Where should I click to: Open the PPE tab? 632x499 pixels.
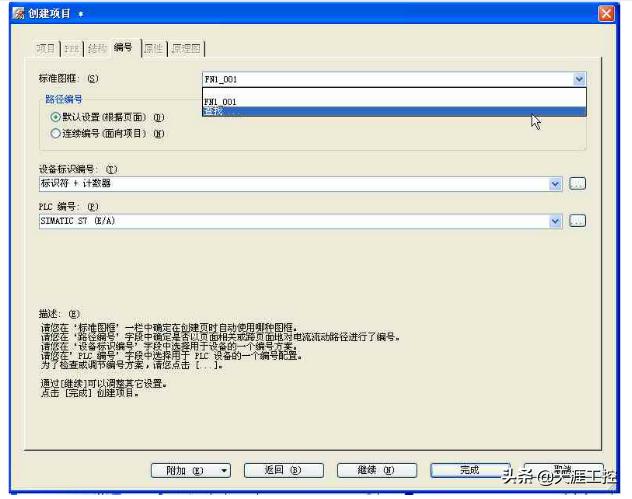click(72, 49)
